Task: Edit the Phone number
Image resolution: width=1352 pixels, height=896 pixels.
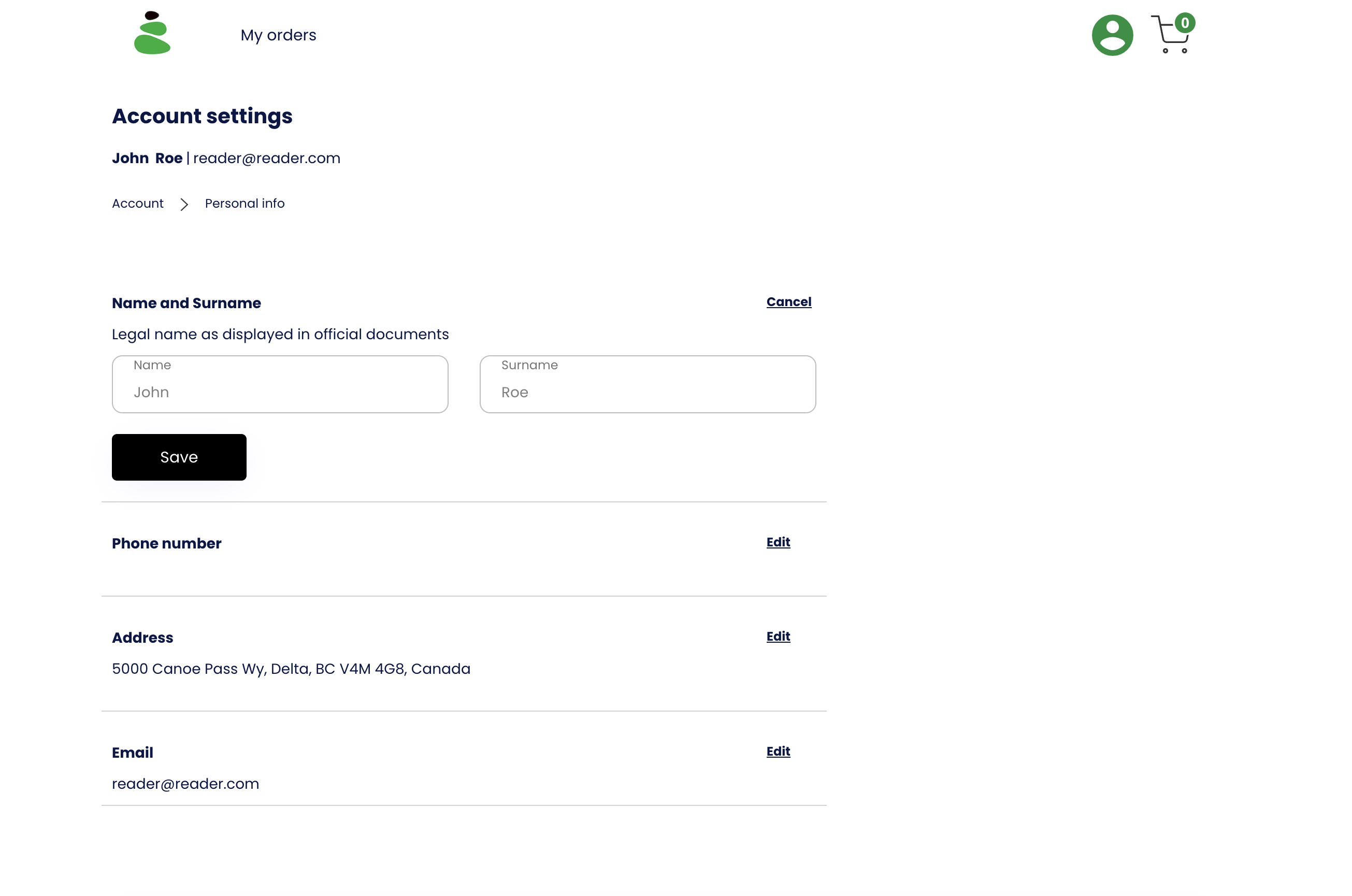Action: pyautogui.click(x=778, y=542)
